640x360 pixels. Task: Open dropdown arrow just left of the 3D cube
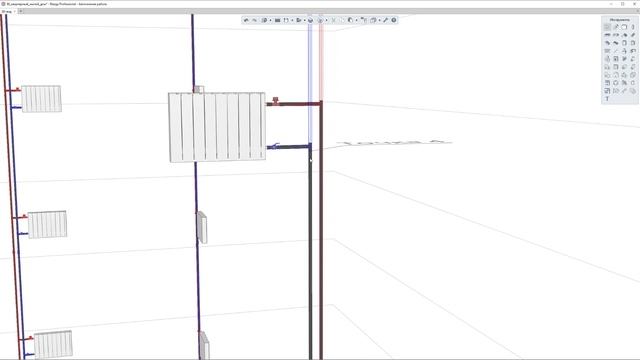(304, 20)
